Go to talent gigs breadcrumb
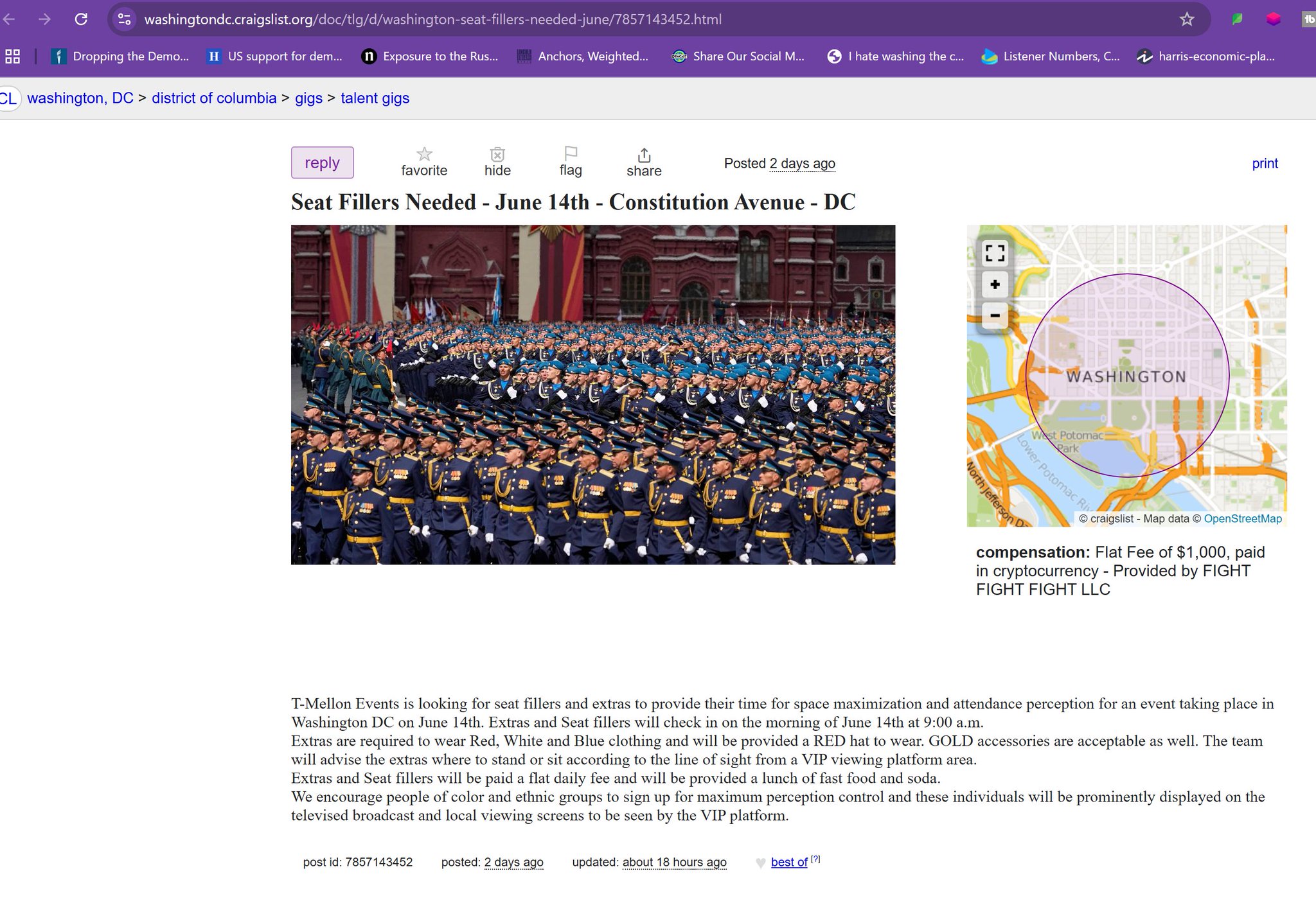This screenshot has width=1316, height=912. point(375,98)
